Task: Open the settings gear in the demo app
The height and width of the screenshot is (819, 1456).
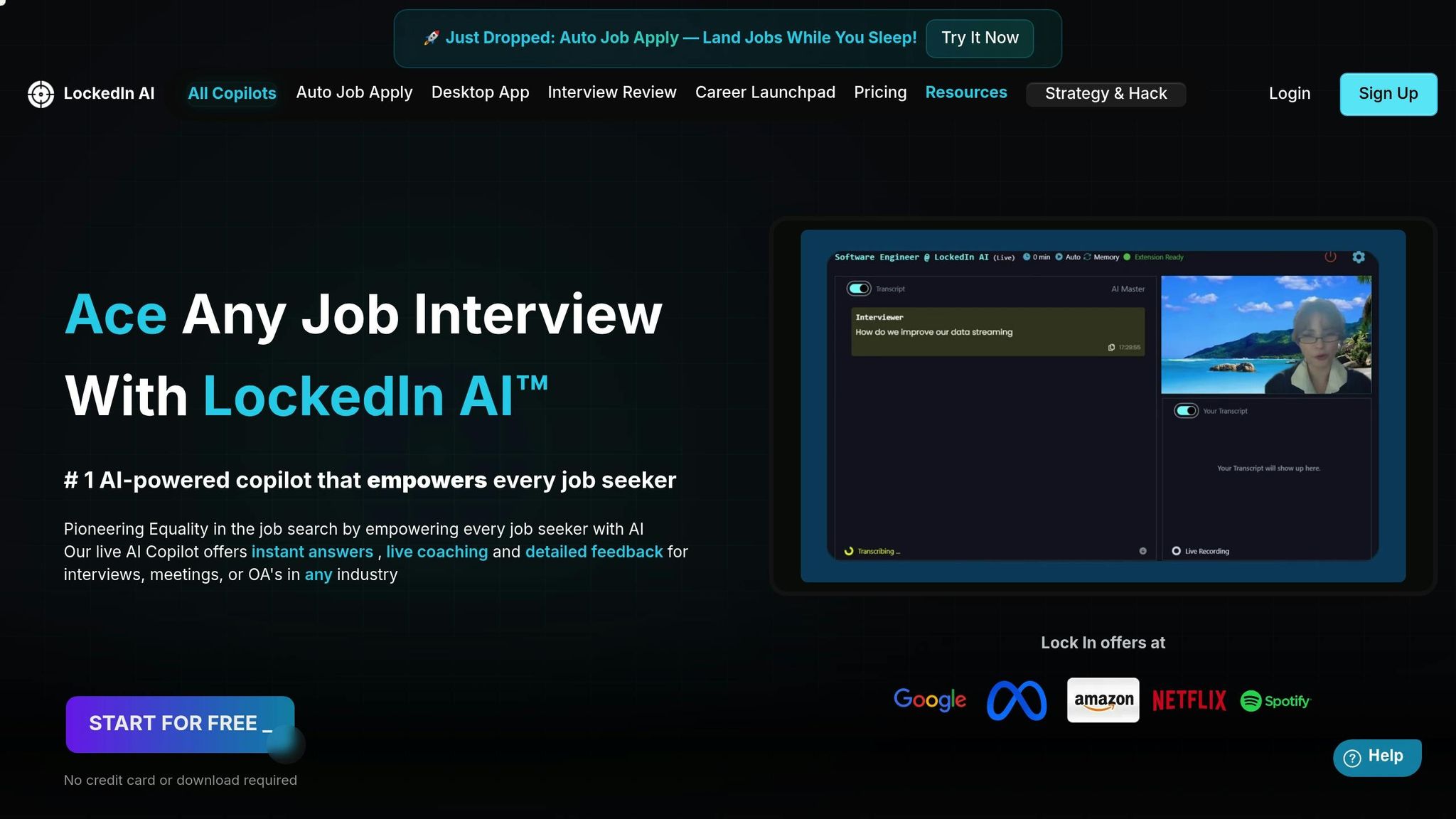Action: click(1359, 257)
